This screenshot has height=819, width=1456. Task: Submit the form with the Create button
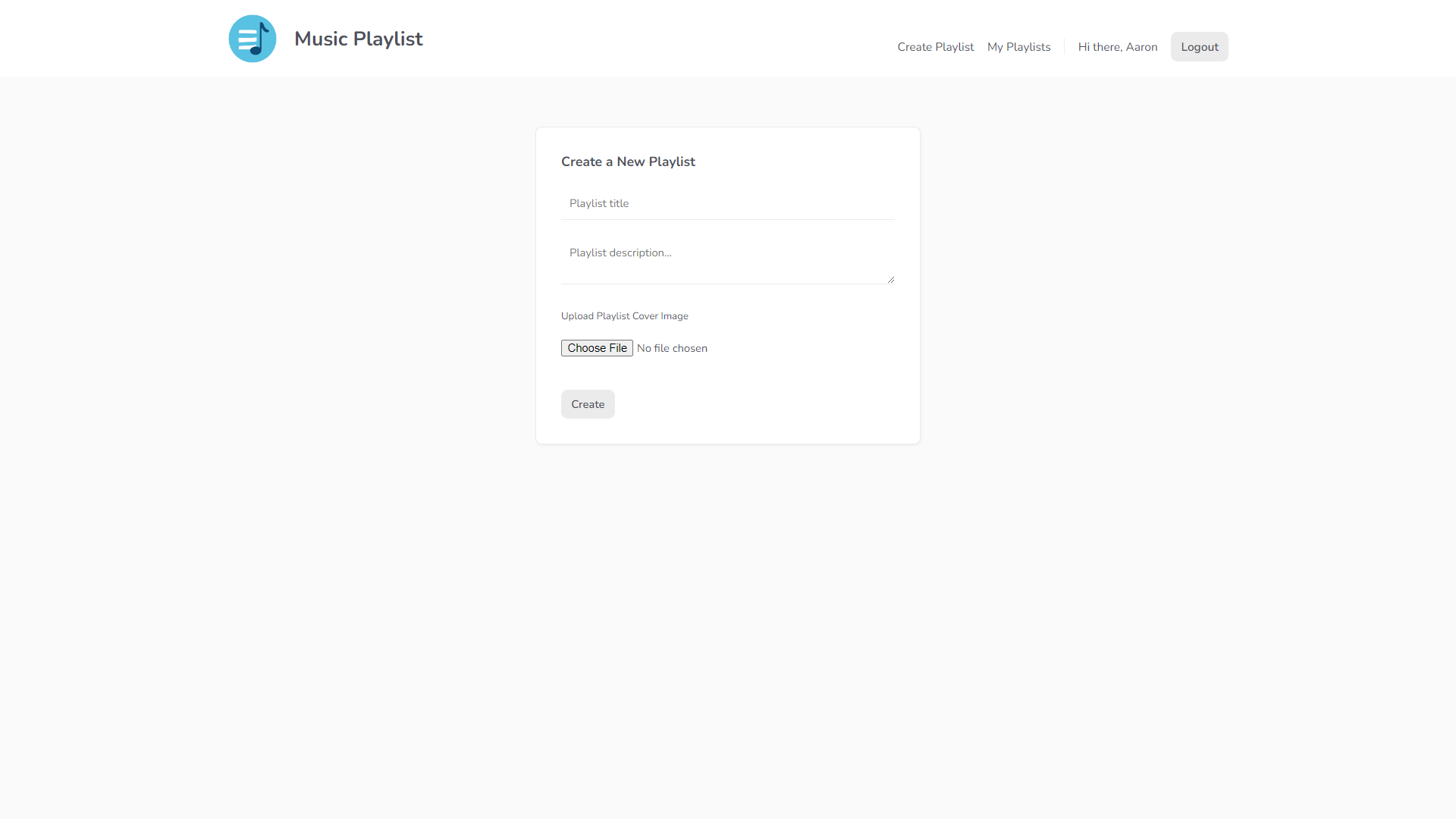588,404
